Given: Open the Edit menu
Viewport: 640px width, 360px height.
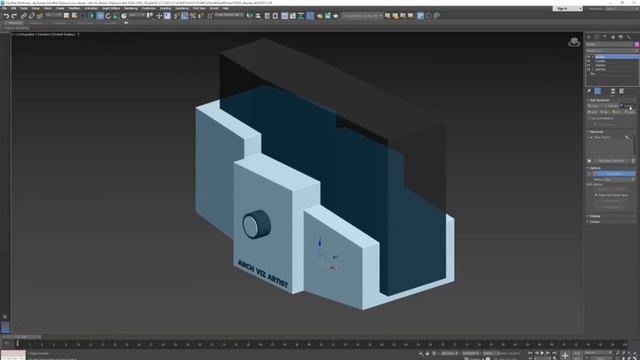Looking at the screenshot, I should click(13, 8).
